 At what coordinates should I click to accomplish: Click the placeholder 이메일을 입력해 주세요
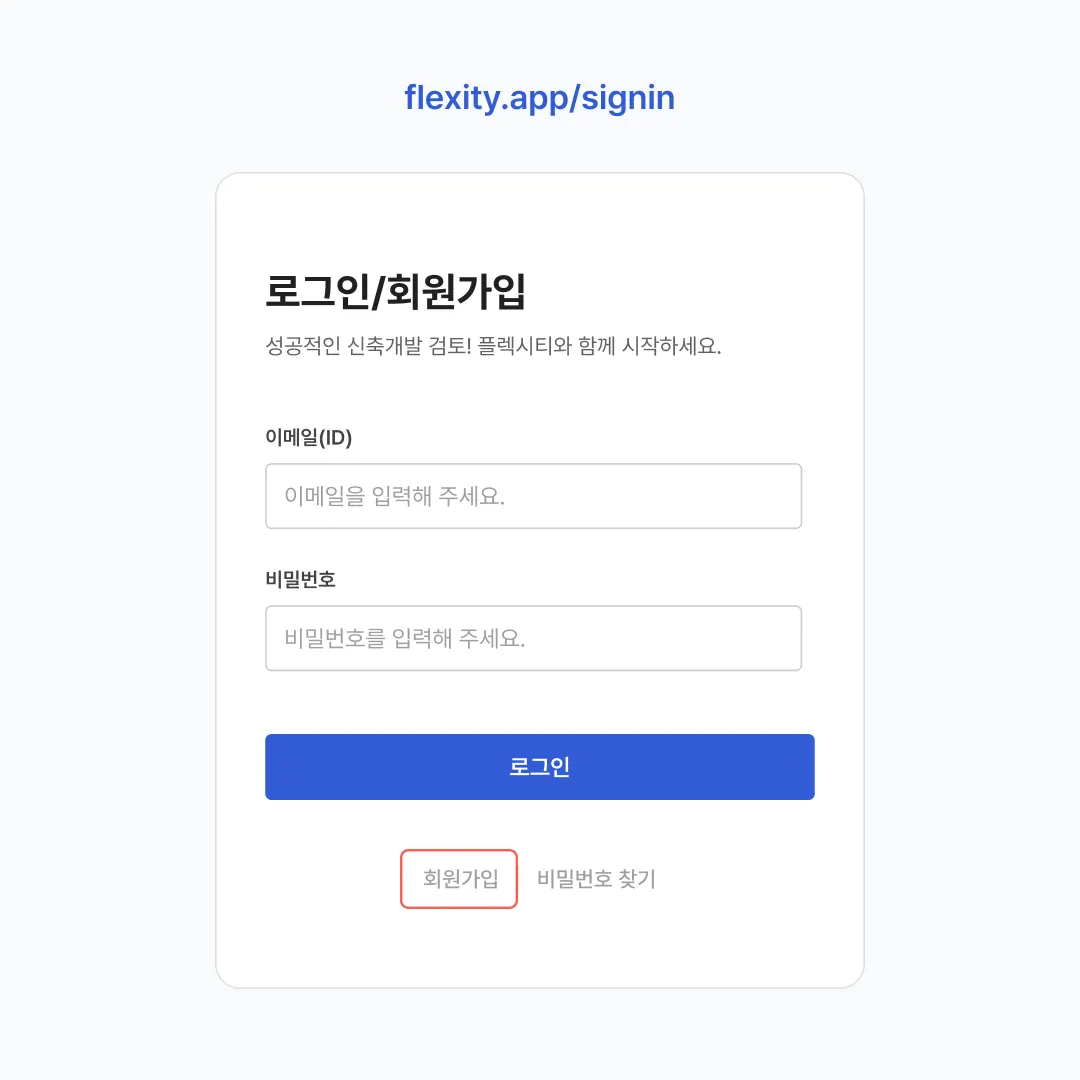[x=395, y=496]
